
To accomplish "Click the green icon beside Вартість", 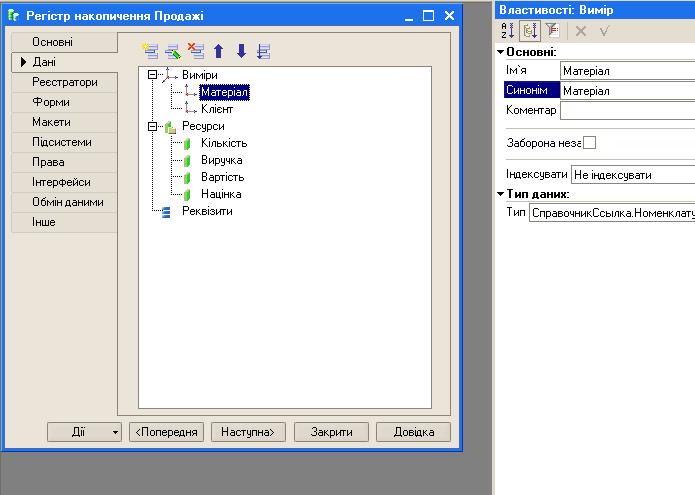I will [x=187, y=178].
